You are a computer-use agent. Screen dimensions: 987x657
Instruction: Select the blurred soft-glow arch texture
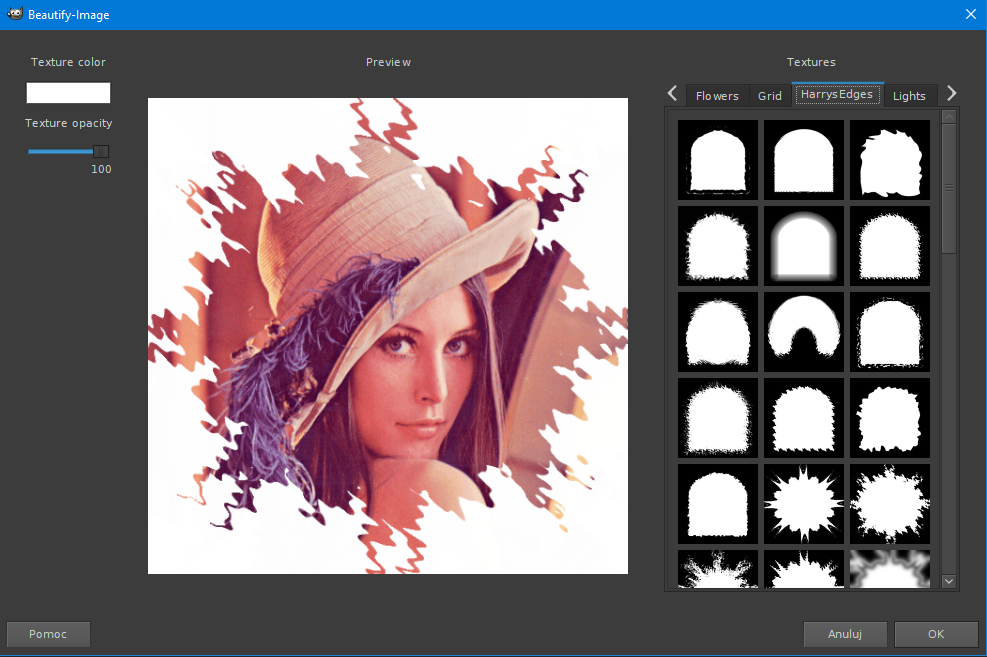[804, 246]
